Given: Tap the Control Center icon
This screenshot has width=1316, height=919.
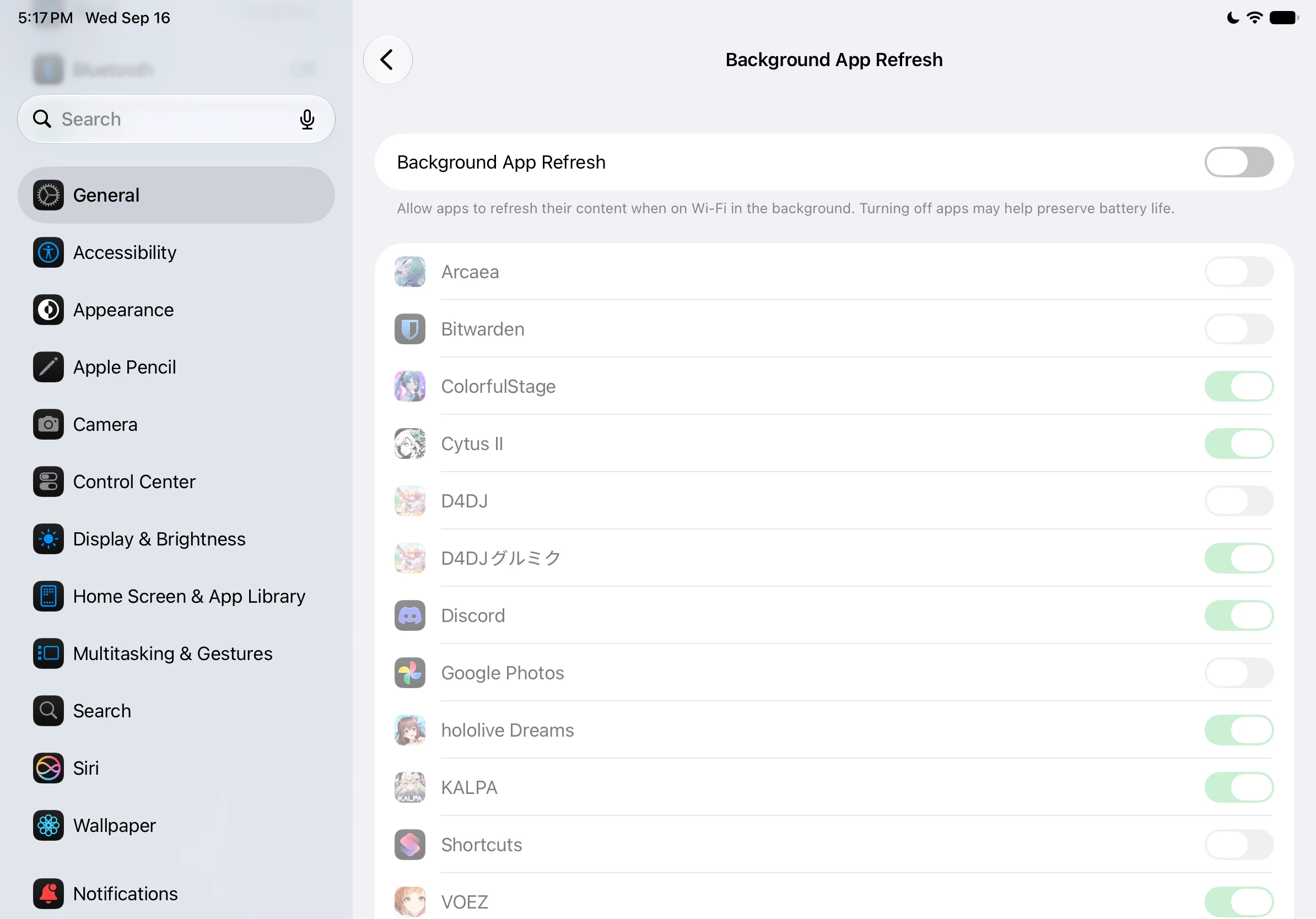Looking at the screenshot, I should 48,482.
